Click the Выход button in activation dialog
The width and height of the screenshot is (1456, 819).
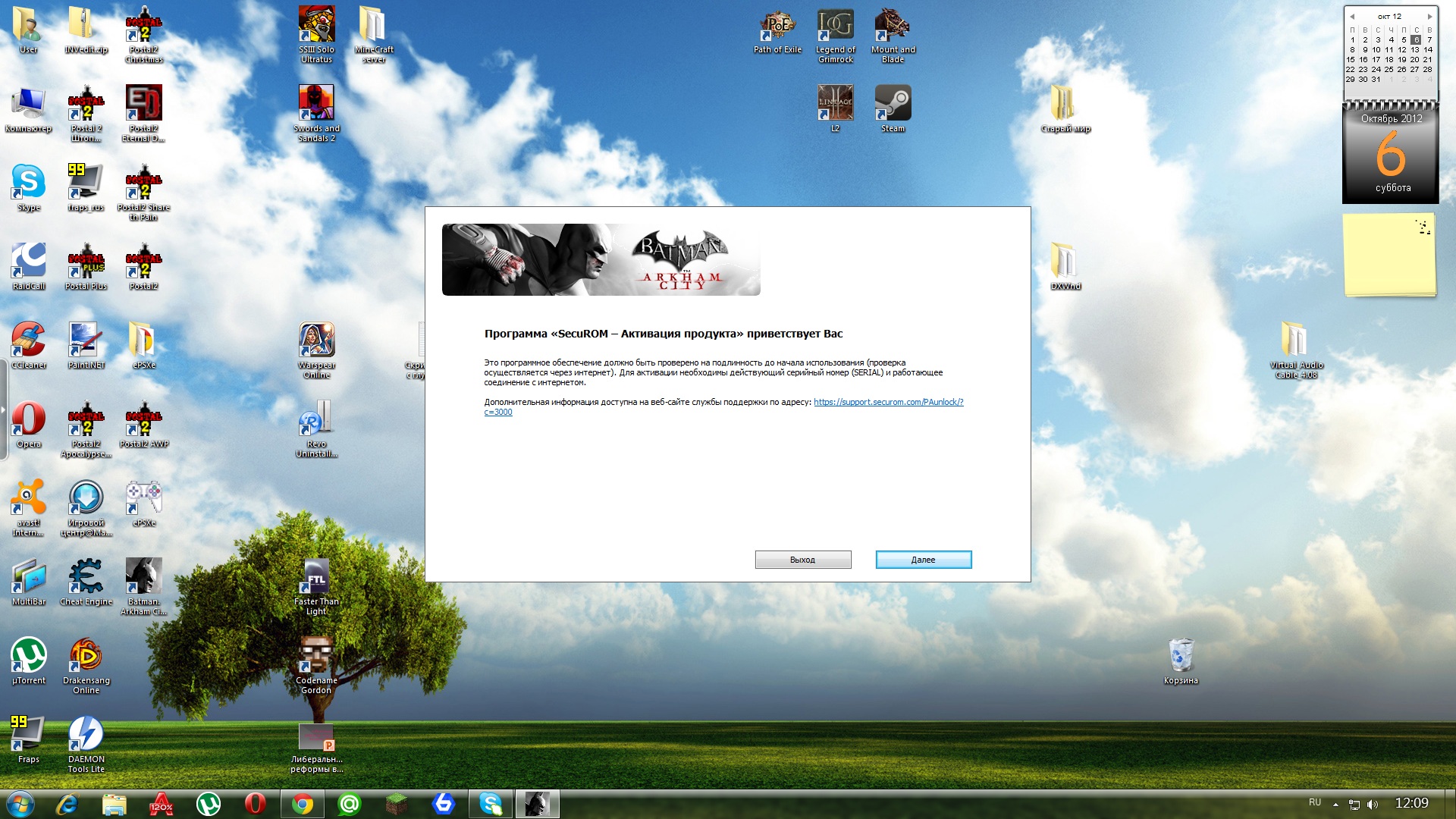point(802,560)
